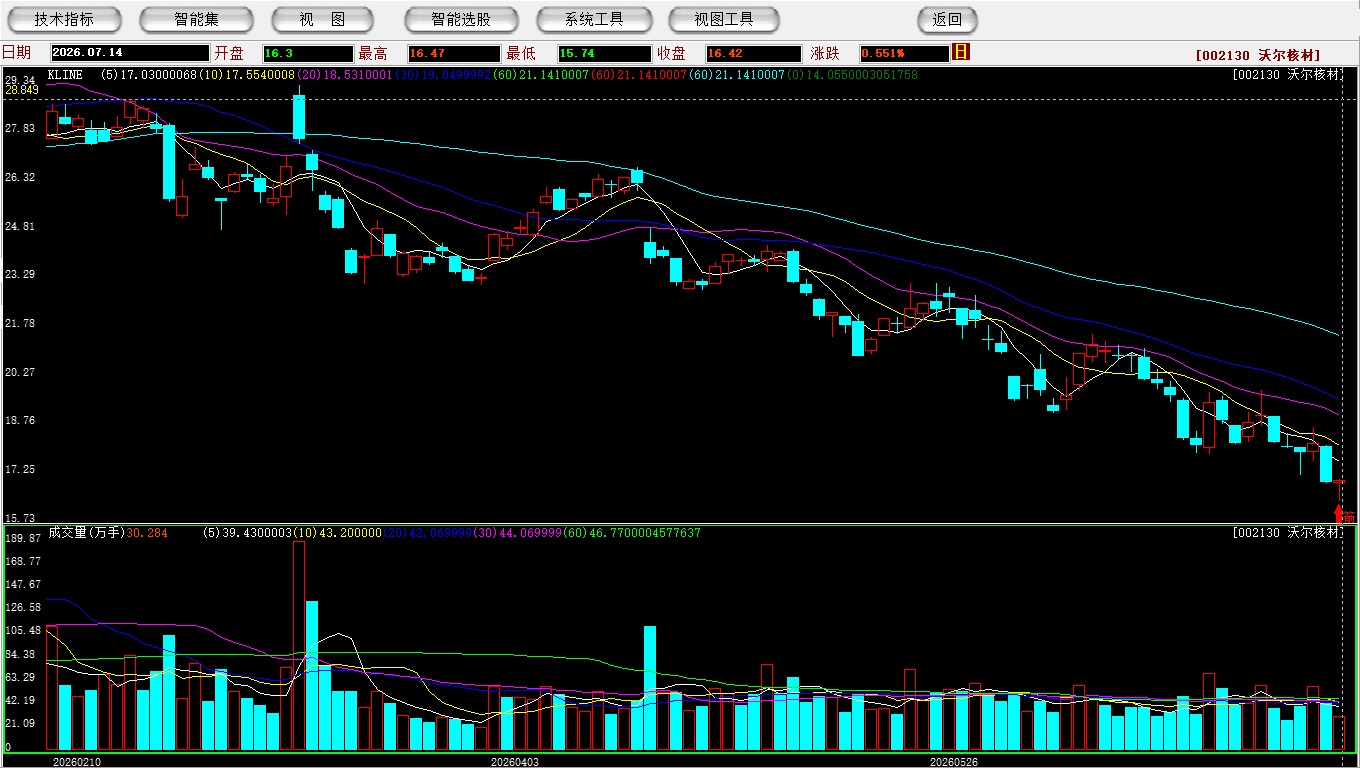This screenshot has height=768, width=1360.
Task: Click the 15.73 price axis label
Action: [x=20, y=518]
